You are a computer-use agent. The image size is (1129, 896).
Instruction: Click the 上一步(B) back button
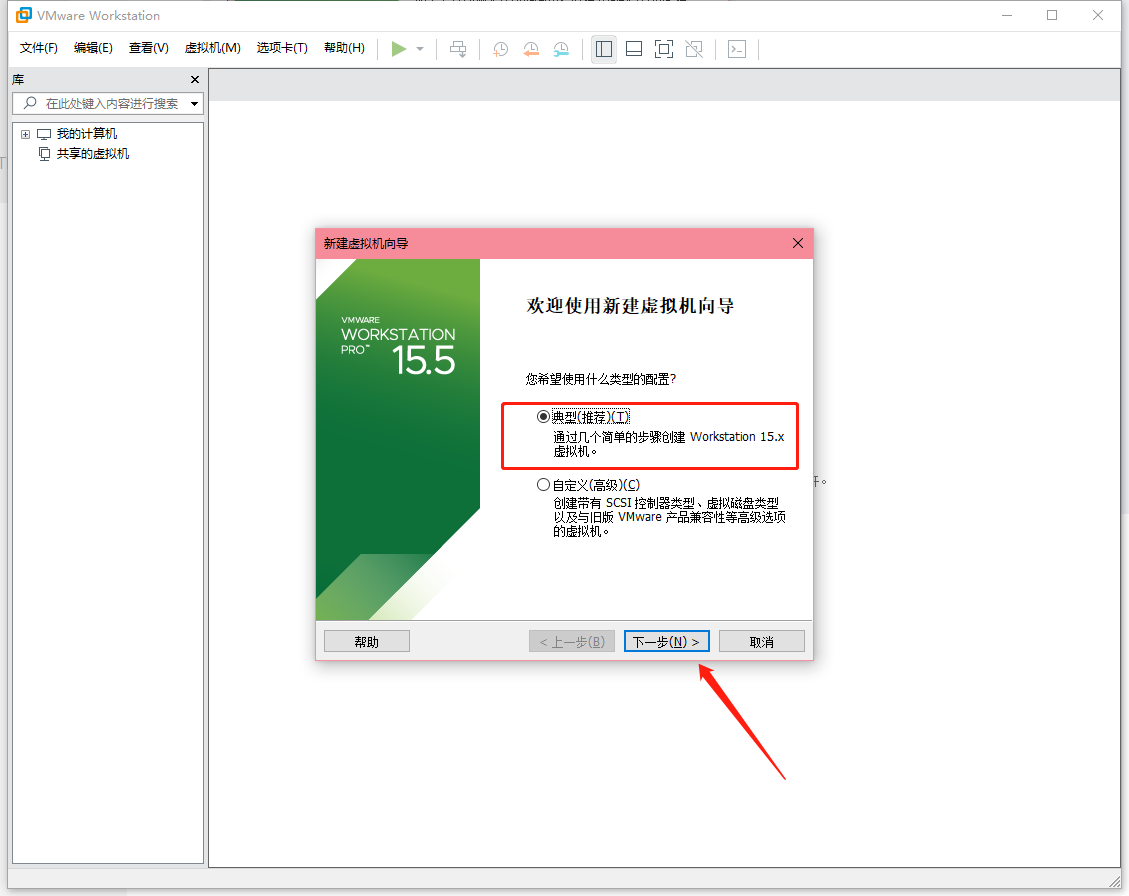(572, 641)
